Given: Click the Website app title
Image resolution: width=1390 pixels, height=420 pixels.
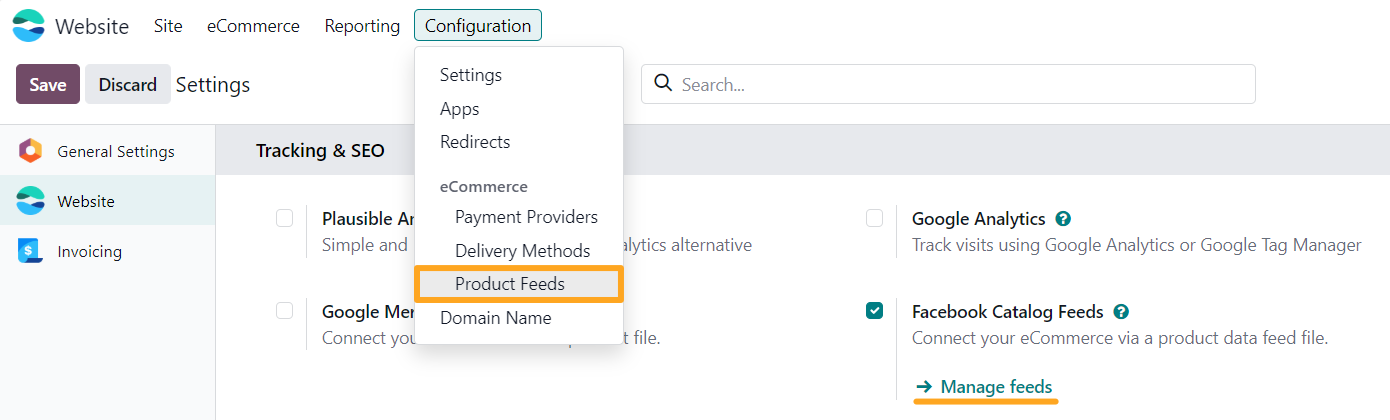Looking at the screenshot, I should tap(92, 27).
